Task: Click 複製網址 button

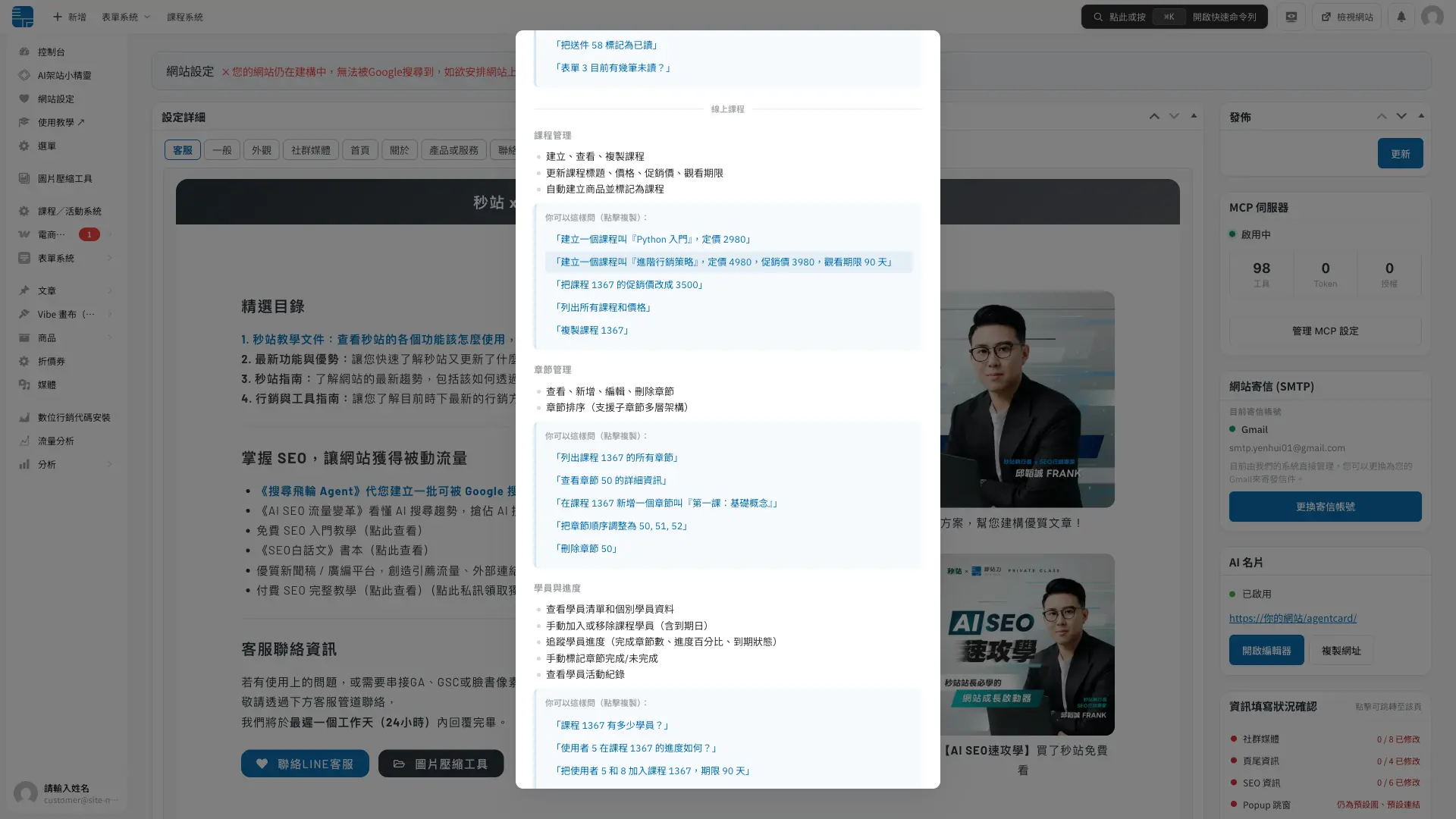Action: pyautogui.click(x=1341, y=650)
